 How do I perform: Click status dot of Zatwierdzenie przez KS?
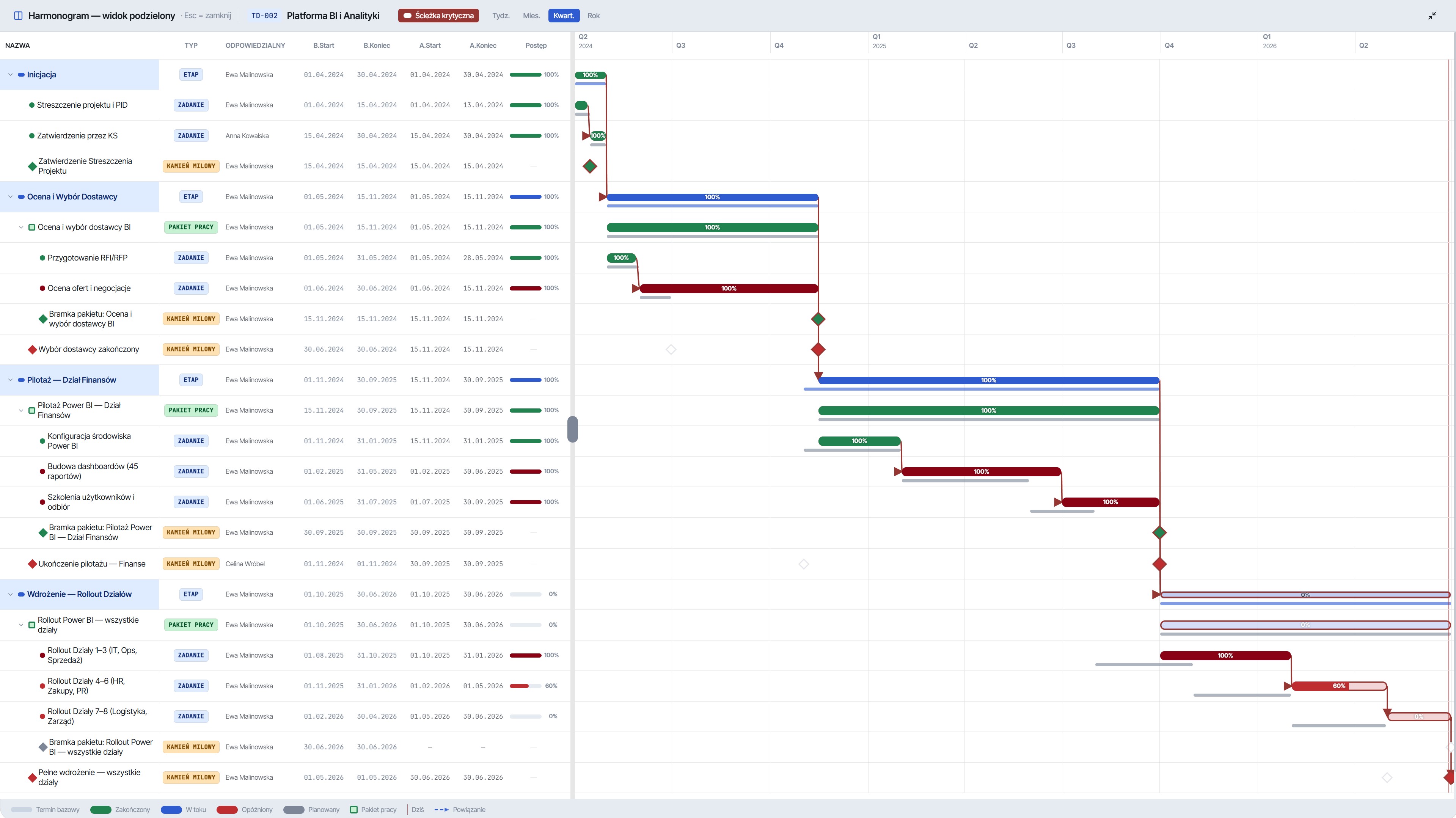pos(31,136)
